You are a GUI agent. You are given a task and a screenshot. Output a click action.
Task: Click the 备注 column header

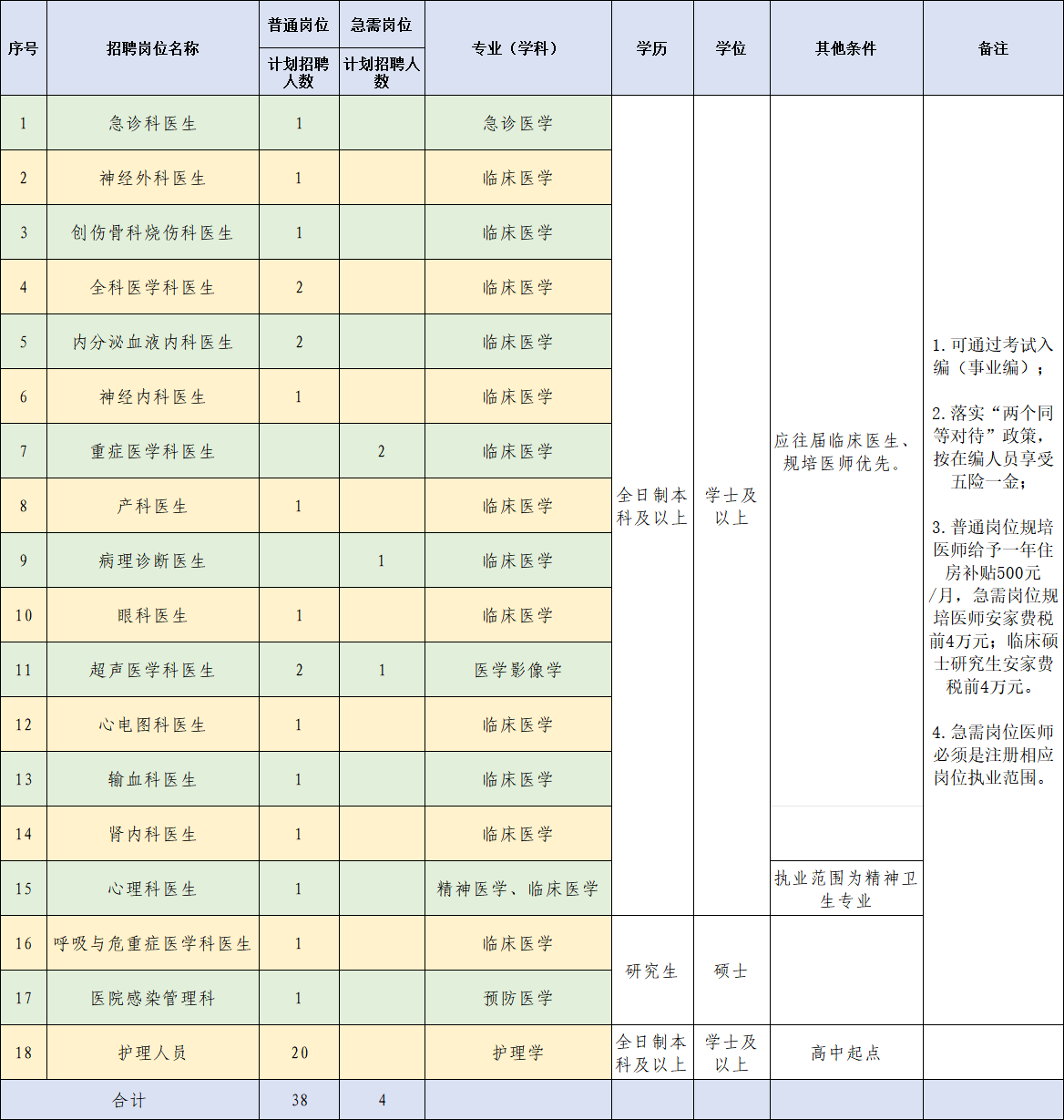click(x=993, y=48)
